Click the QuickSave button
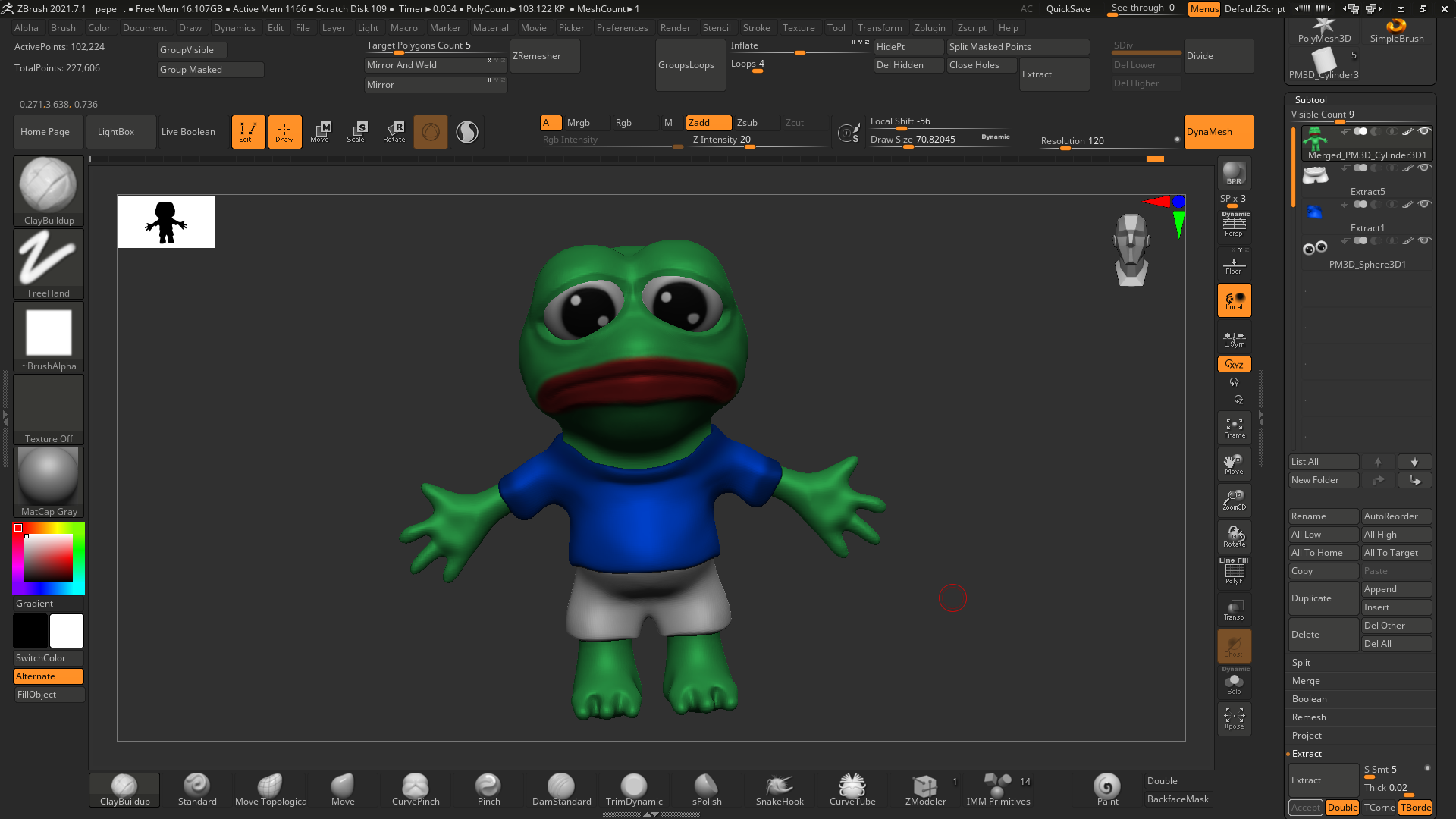The image size is (1456, 819). point(1068,9)
